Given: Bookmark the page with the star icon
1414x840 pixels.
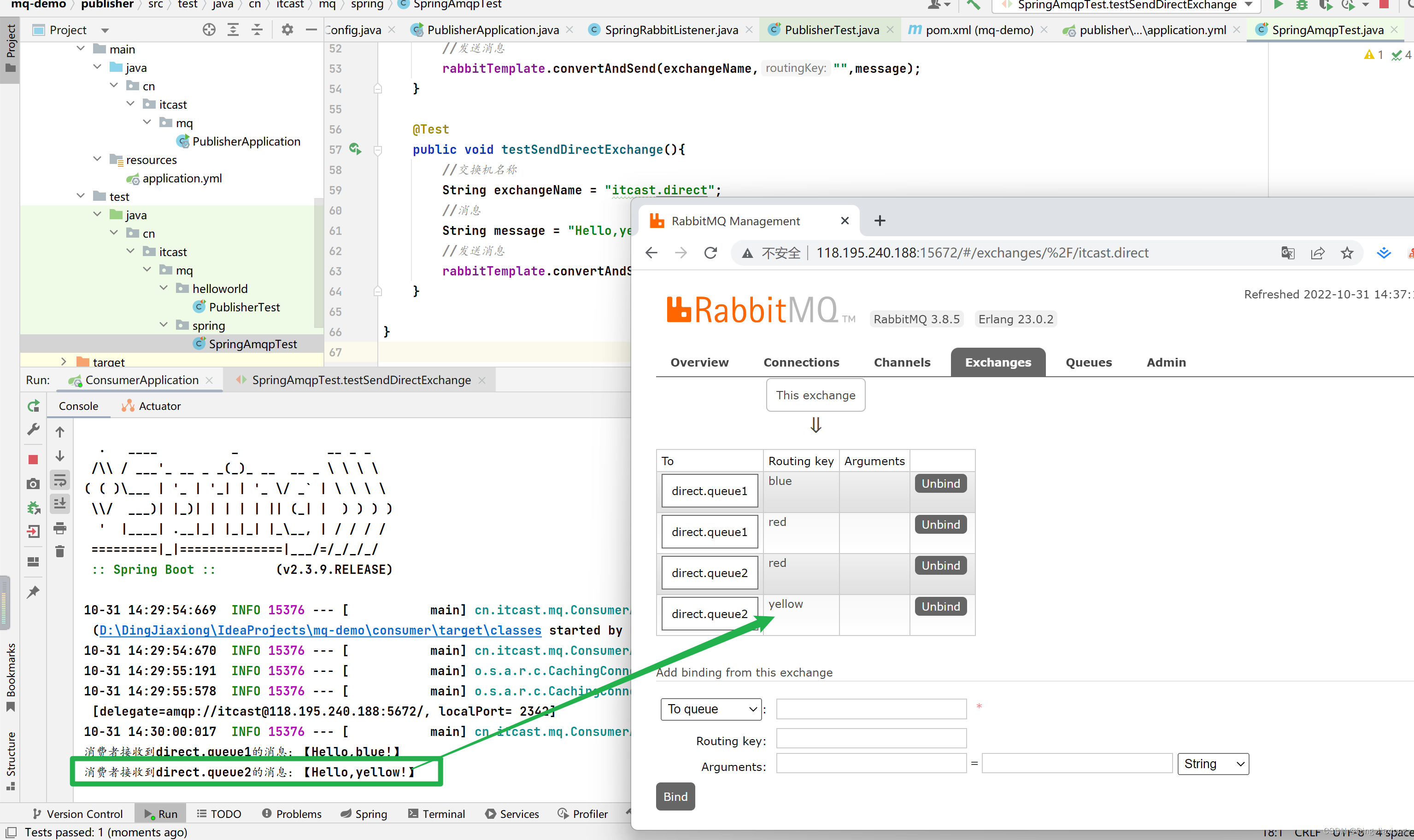Looking at the screenshot, I should (1347, 253).
